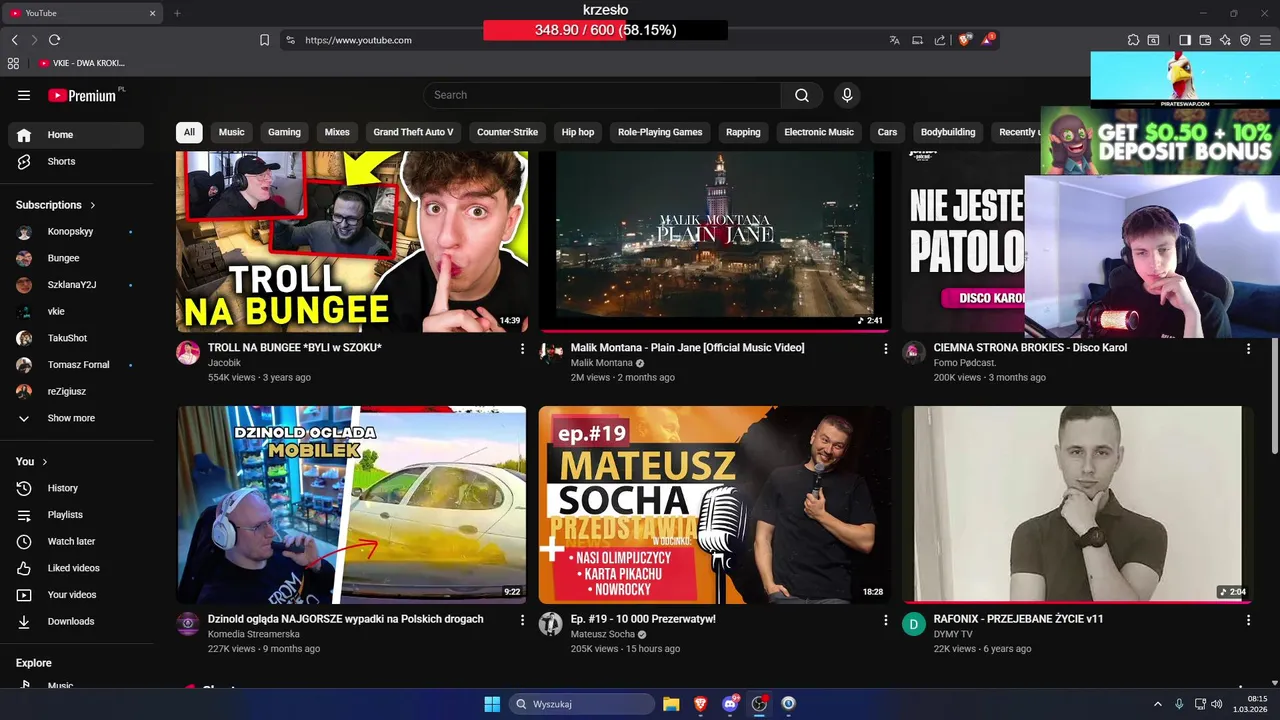Reload the page with browser refresh icon
1280x720 pixels.
coord(54,40)
